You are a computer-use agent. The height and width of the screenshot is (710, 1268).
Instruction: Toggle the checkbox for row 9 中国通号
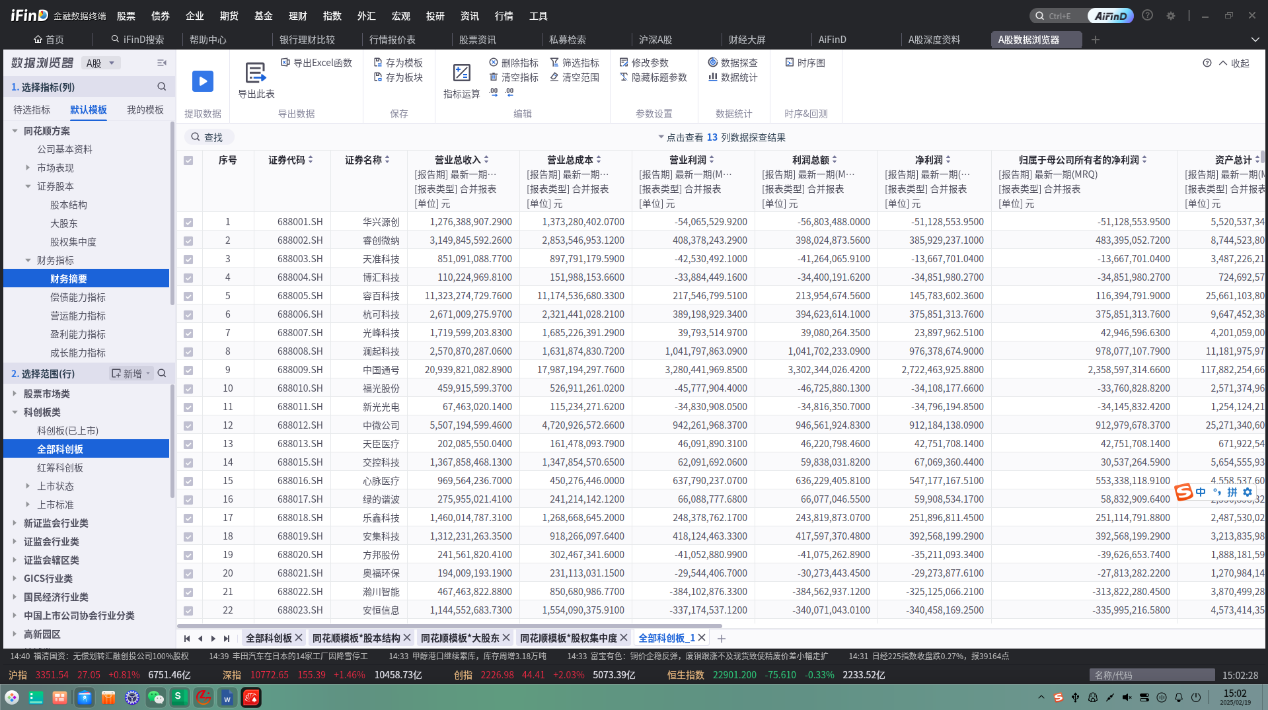pos(188,369)
